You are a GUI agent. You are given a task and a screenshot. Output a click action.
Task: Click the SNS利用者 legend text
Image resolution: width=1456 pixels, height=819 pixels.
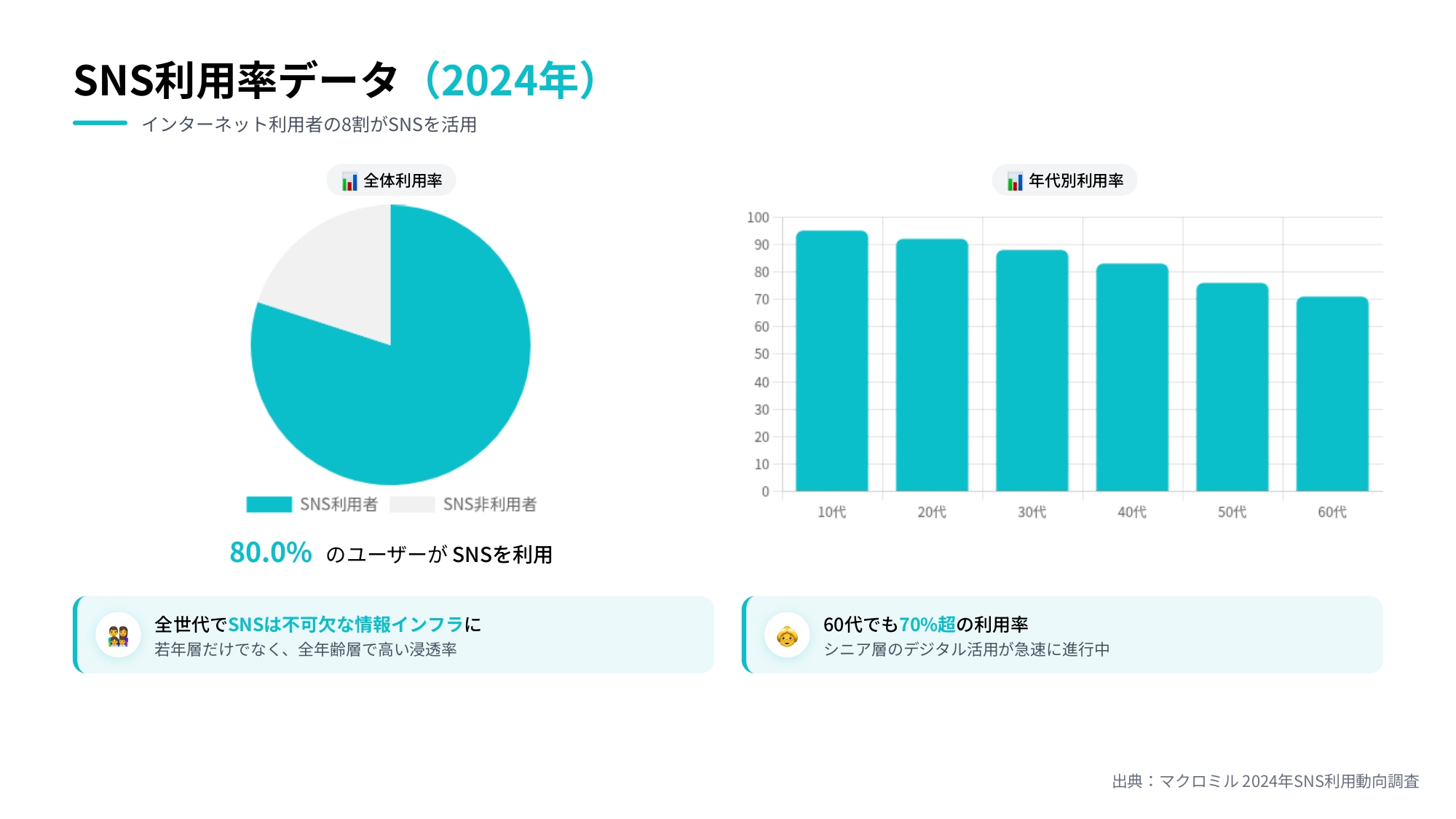tap(339, 504)
